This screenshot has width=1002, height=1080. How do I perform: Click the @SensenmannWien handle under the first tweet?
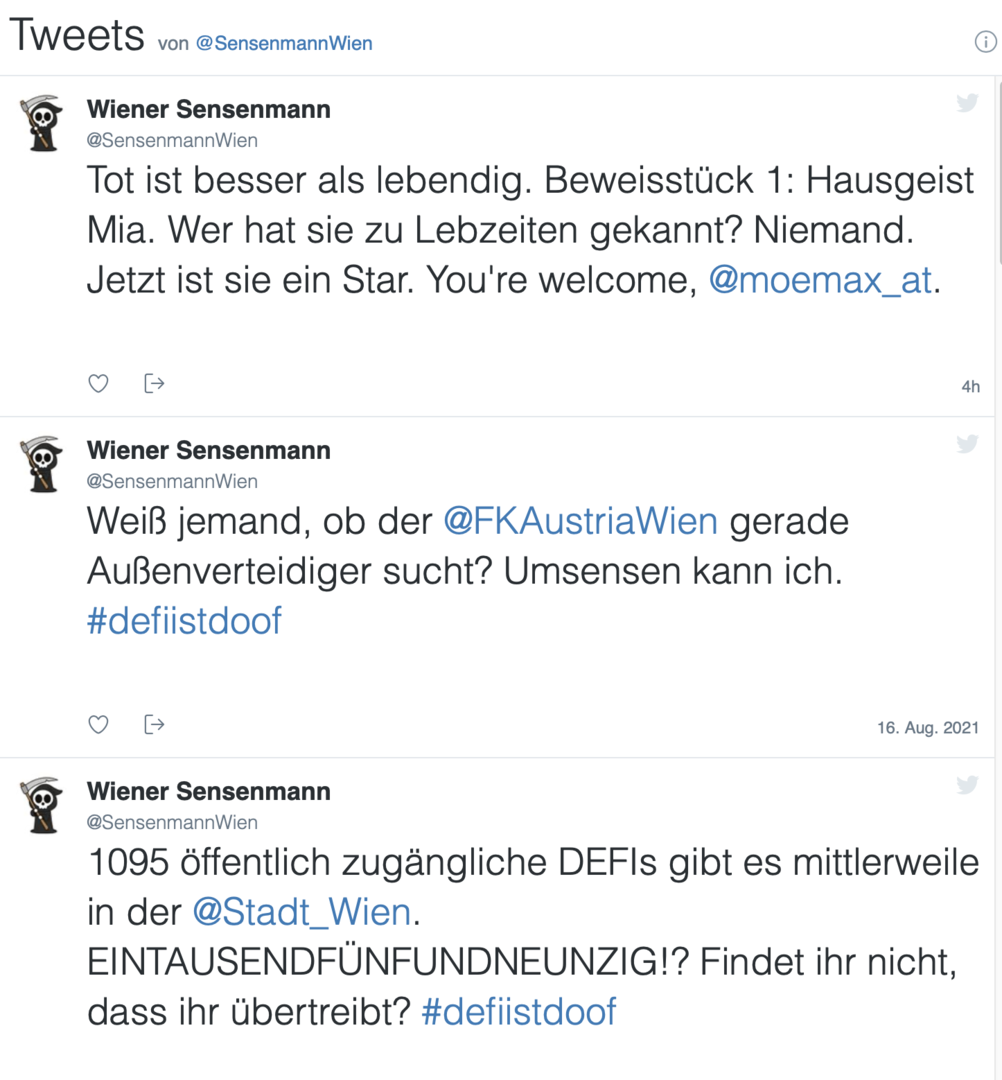pos(172,140)
